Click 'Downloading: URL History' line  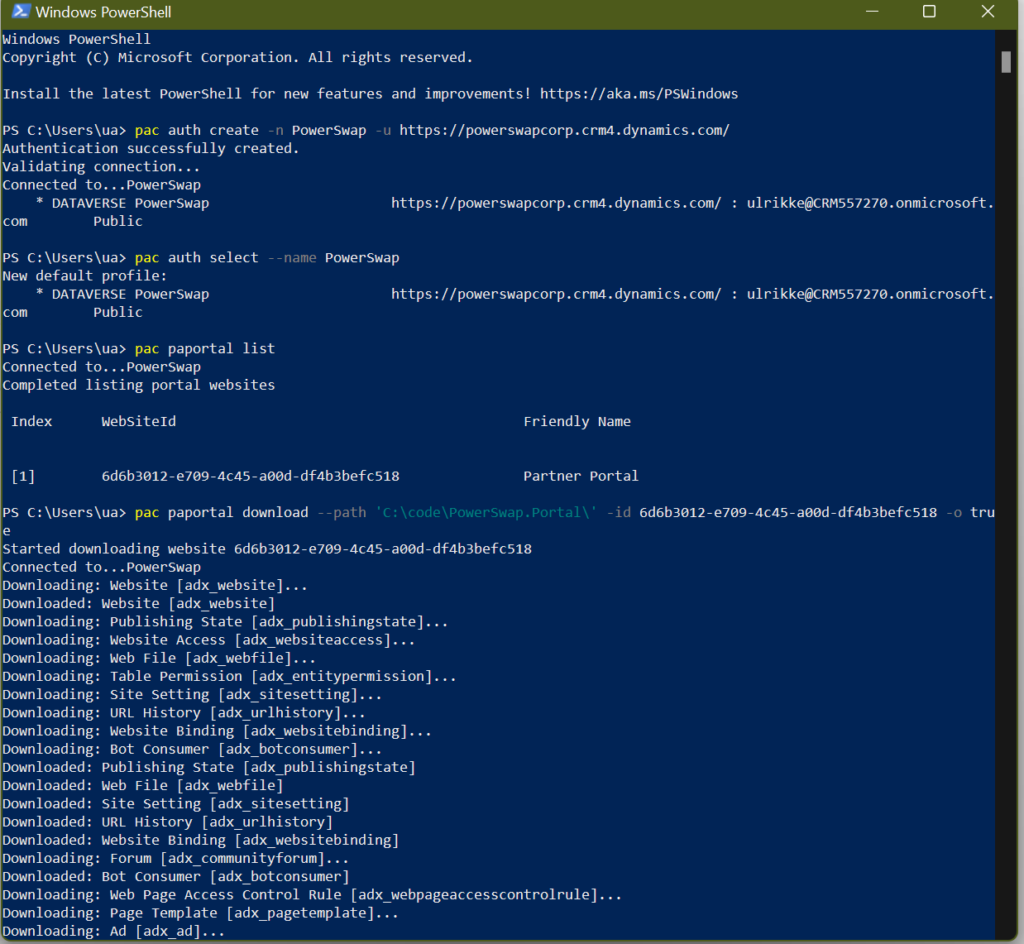point(184,714)
